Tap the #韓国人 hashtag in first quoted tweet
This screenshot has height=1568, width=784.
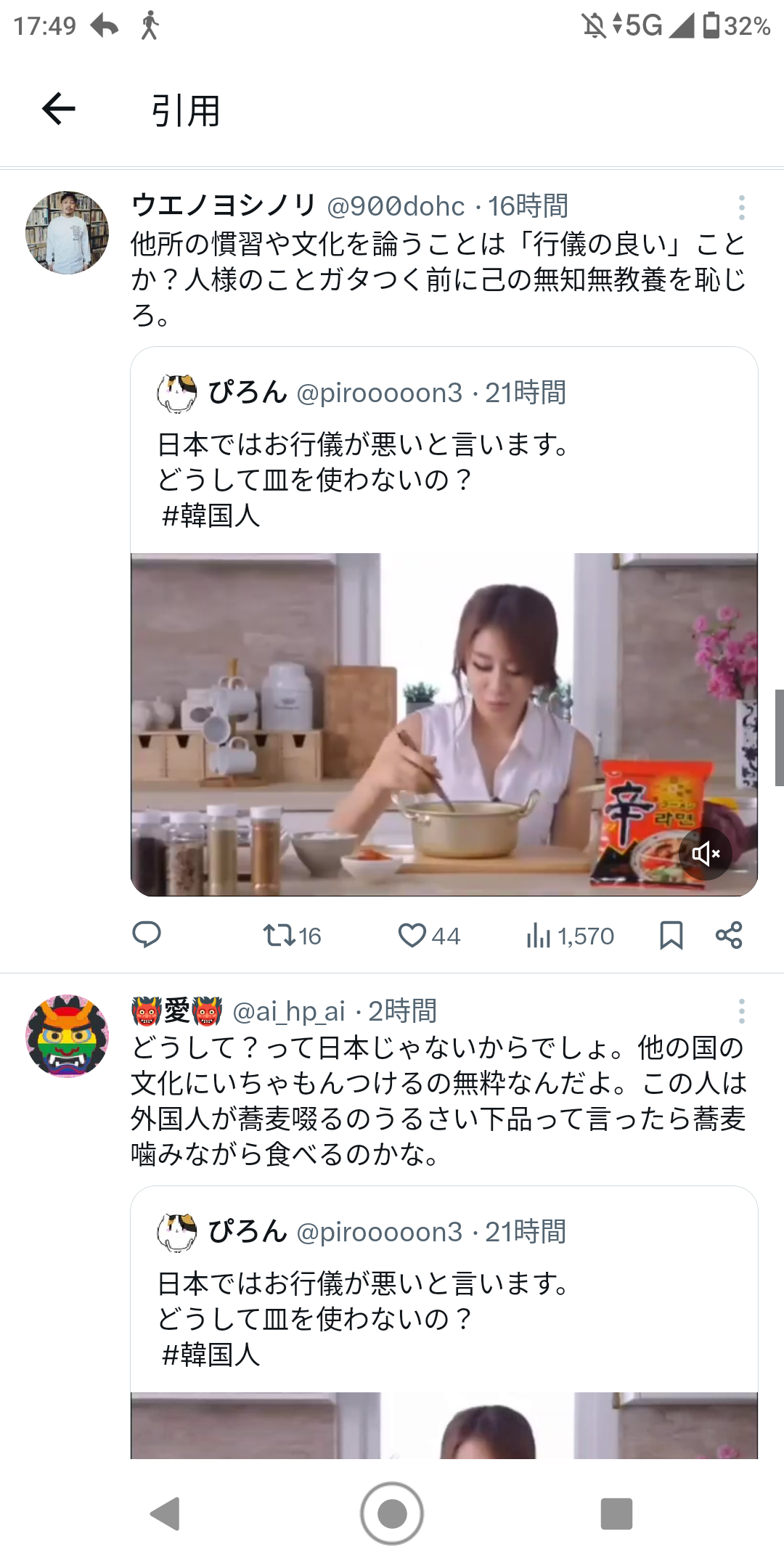pyautogui.click(x=211, y=515)
